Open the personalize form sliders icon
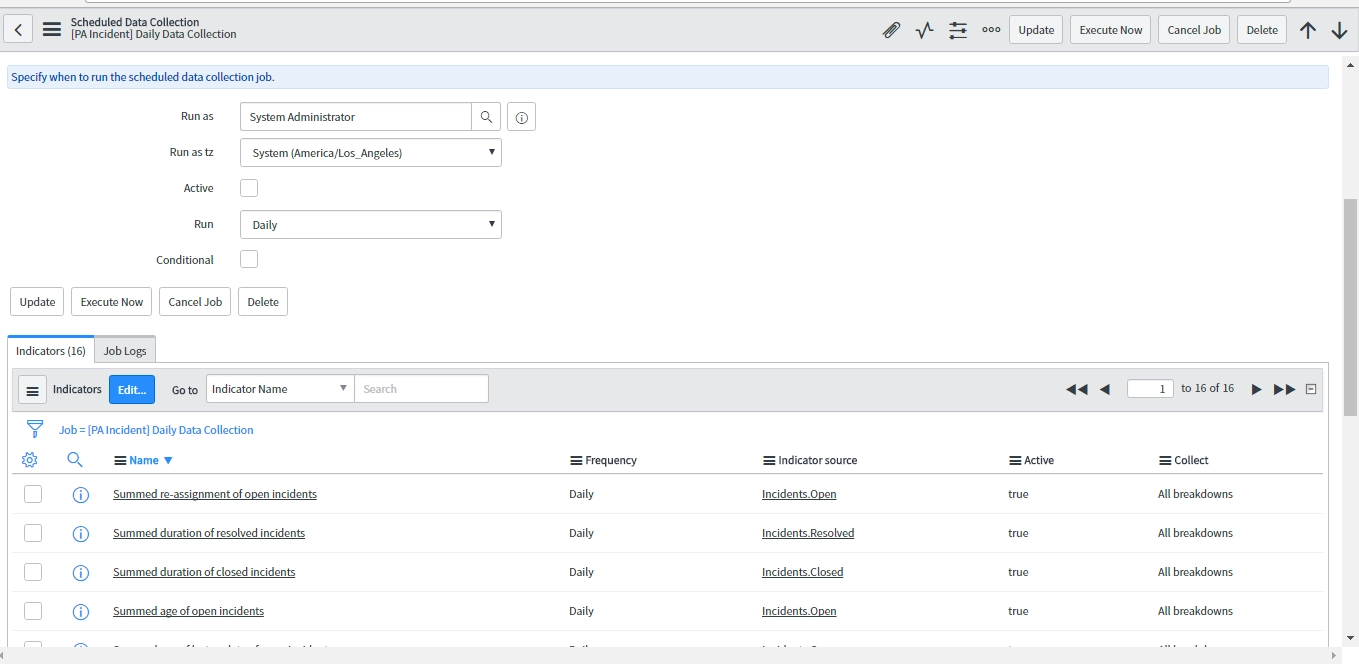This screenshot has width=1359, height=664. [957, 30]
